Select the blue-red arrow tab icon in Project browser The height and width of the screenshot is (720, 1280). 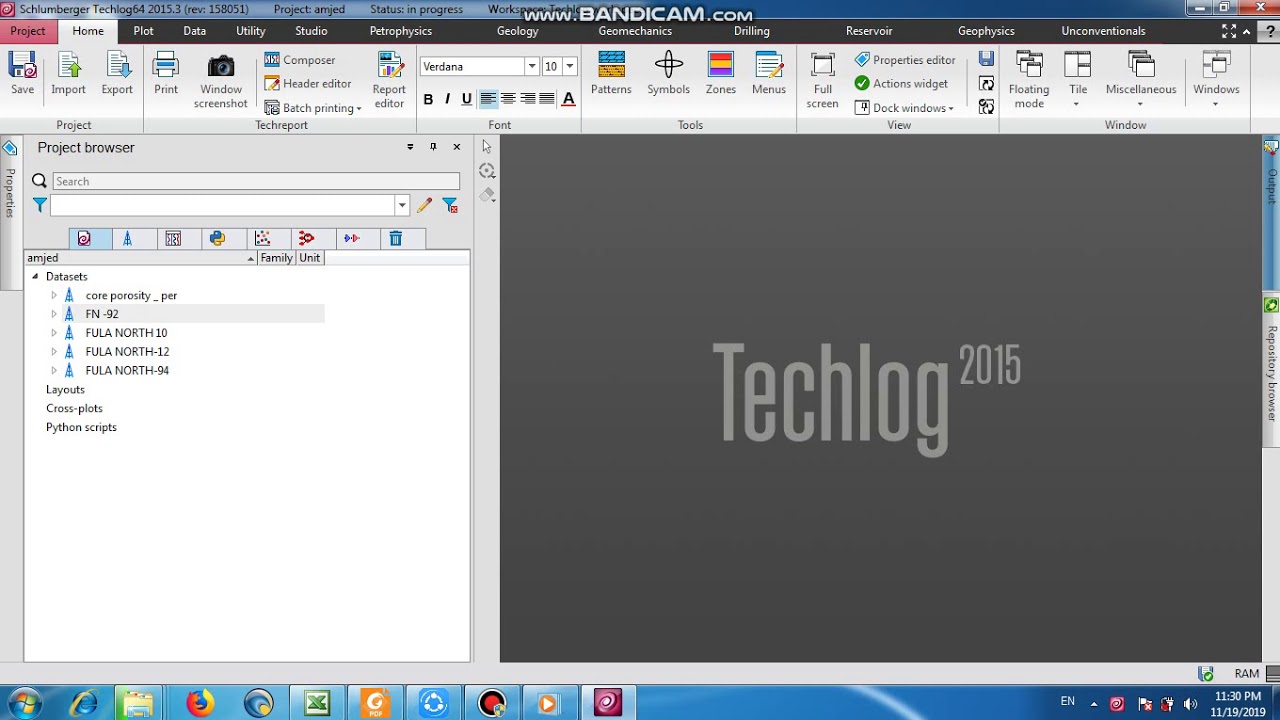pyautogui.click(x=351, y=238)
